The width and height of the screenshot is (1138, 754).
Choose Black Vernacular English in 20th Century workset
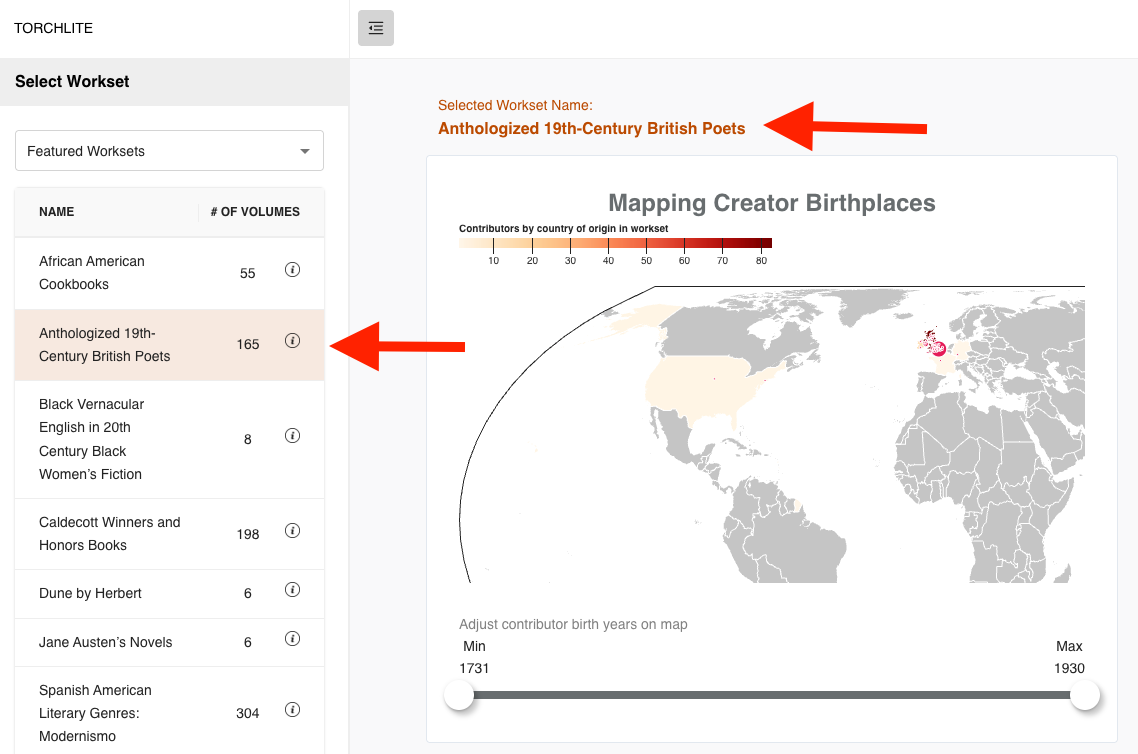click(169, 439)
